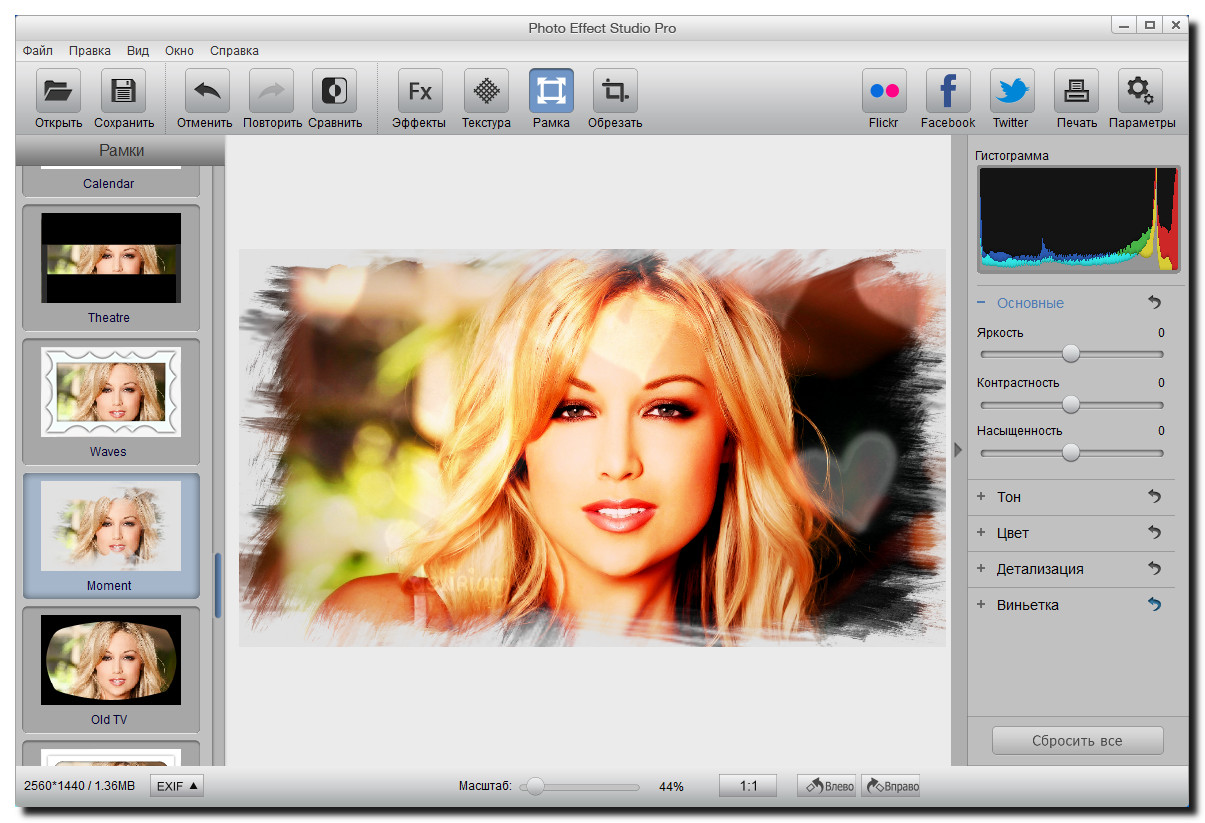1205x823 pixels.
Task: Select the Рамка frame tool
Action: click(x=551, y=92)
